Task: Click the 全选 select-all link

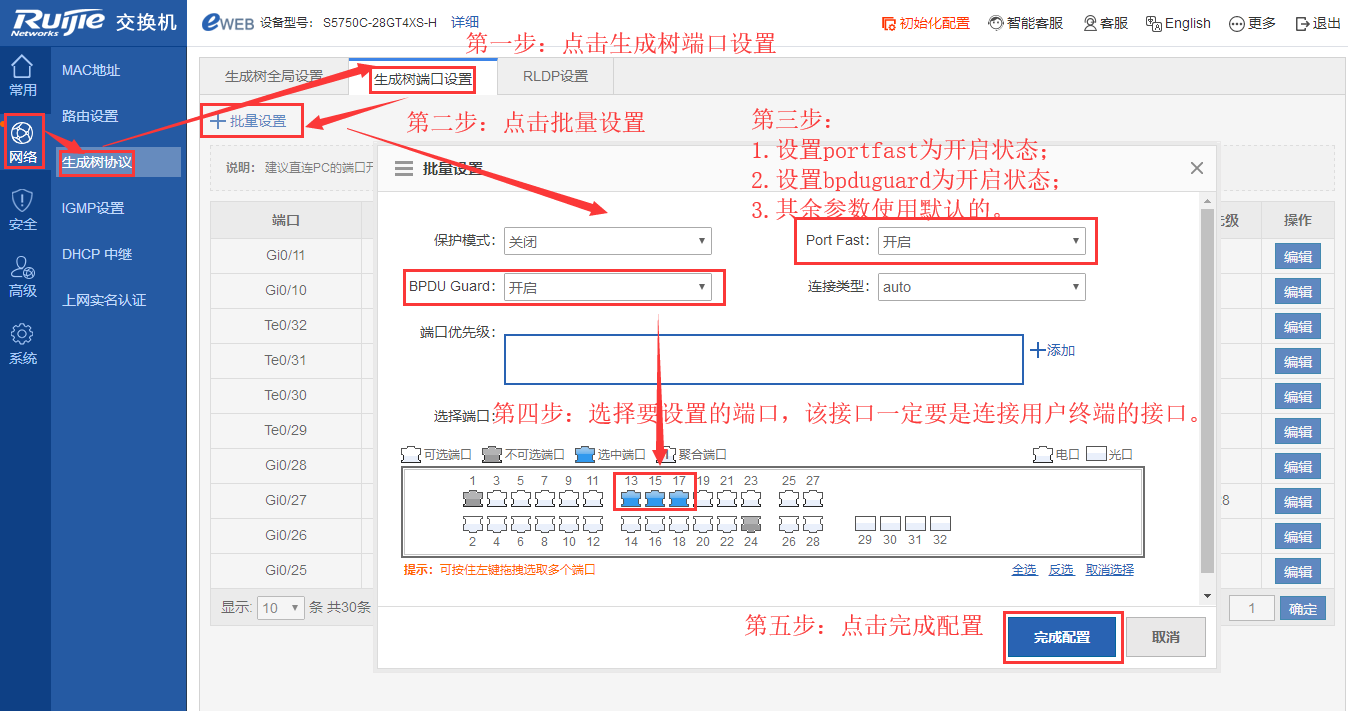Action: tap(1024, 570)
